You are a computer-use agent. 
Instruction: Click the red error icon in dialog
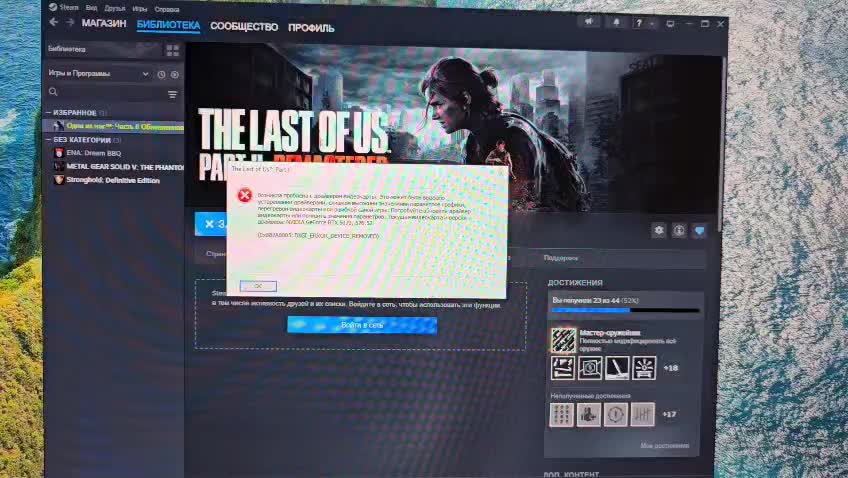(244, 195)
